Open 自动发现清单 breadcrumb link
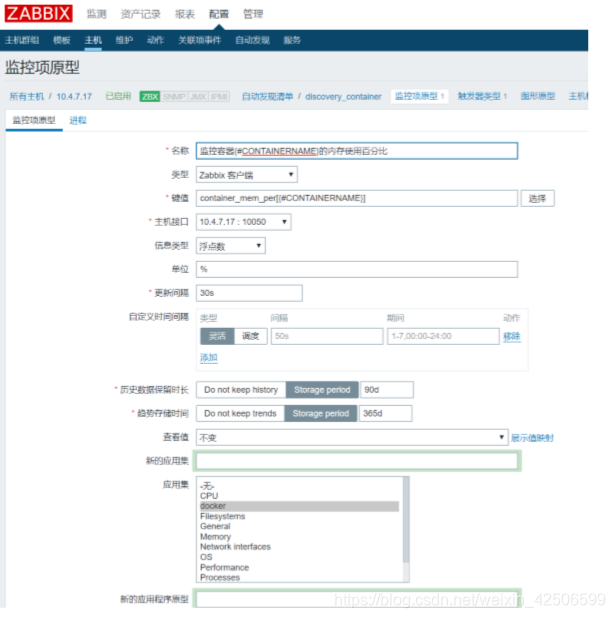615x618 pixels. pos(268,97)
